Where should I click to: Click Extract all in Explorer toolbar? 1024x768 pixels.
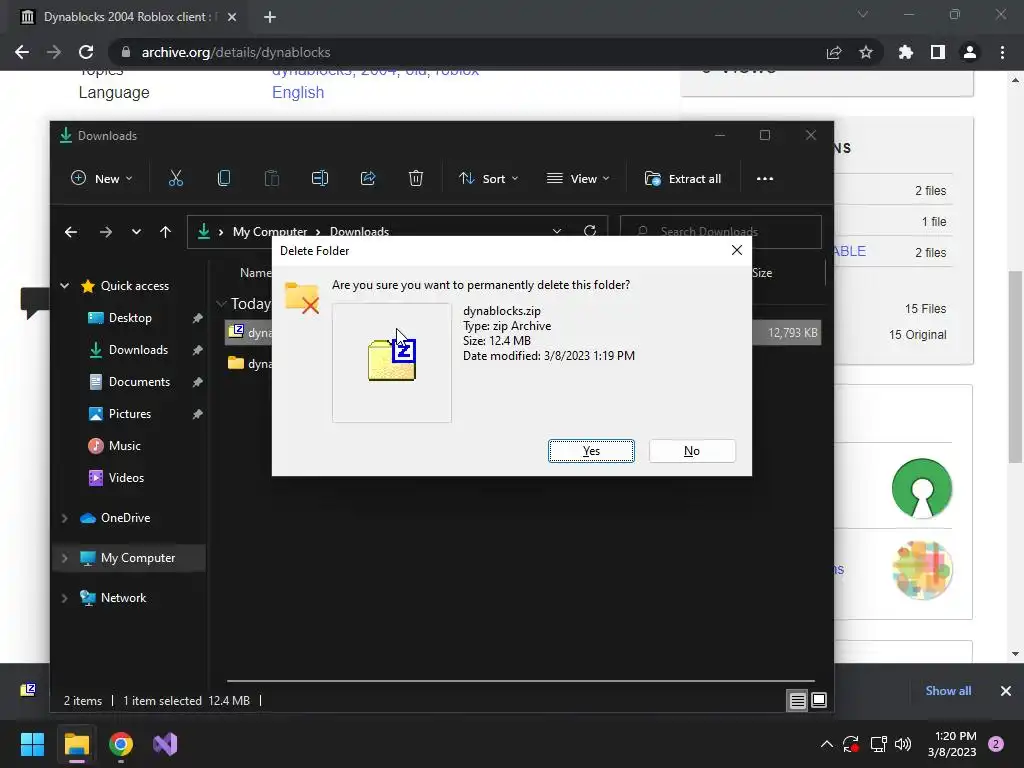click(x=683, y=178)
